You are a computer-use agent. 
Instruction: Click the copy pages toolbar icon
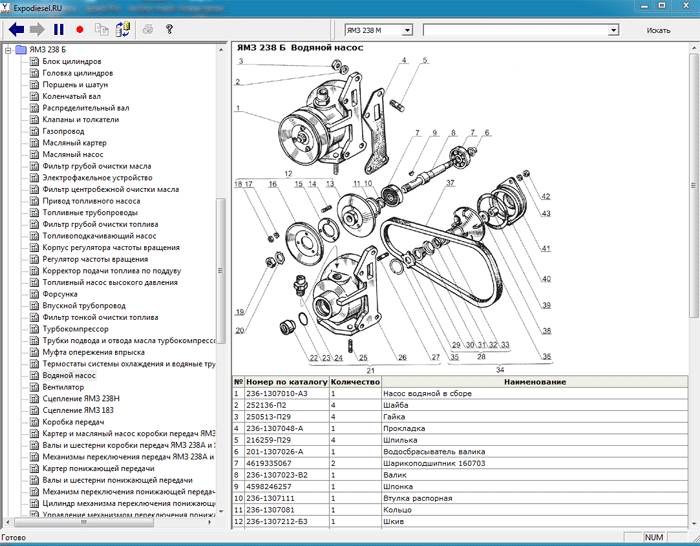click(101, 29)
